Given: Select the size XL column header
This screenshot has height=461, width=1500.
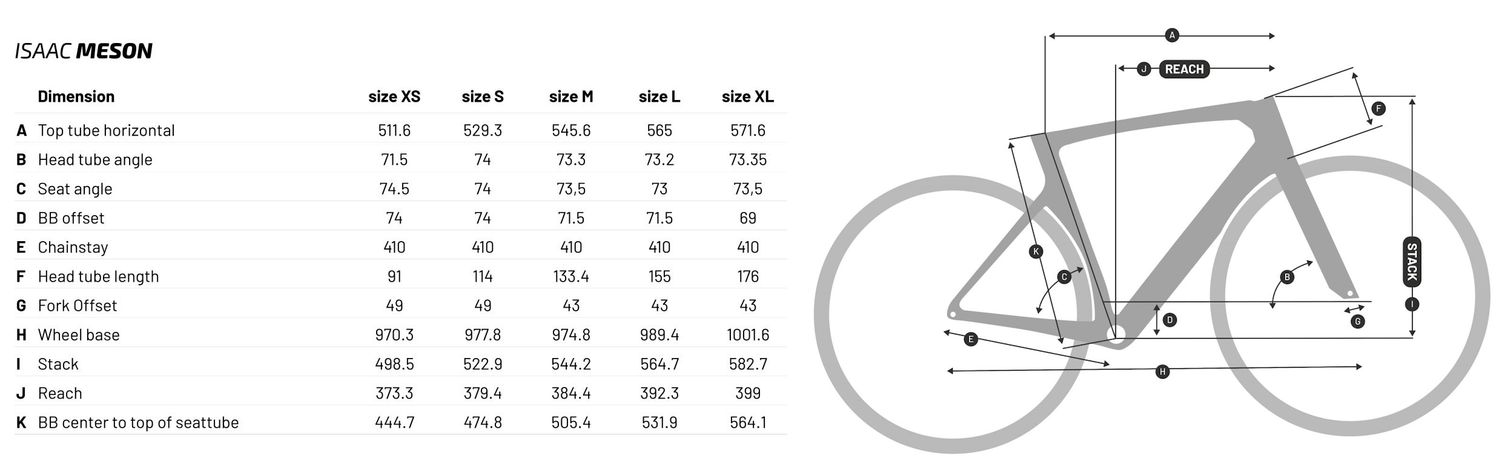Looking at the screenshot, I should coord(747,97).
